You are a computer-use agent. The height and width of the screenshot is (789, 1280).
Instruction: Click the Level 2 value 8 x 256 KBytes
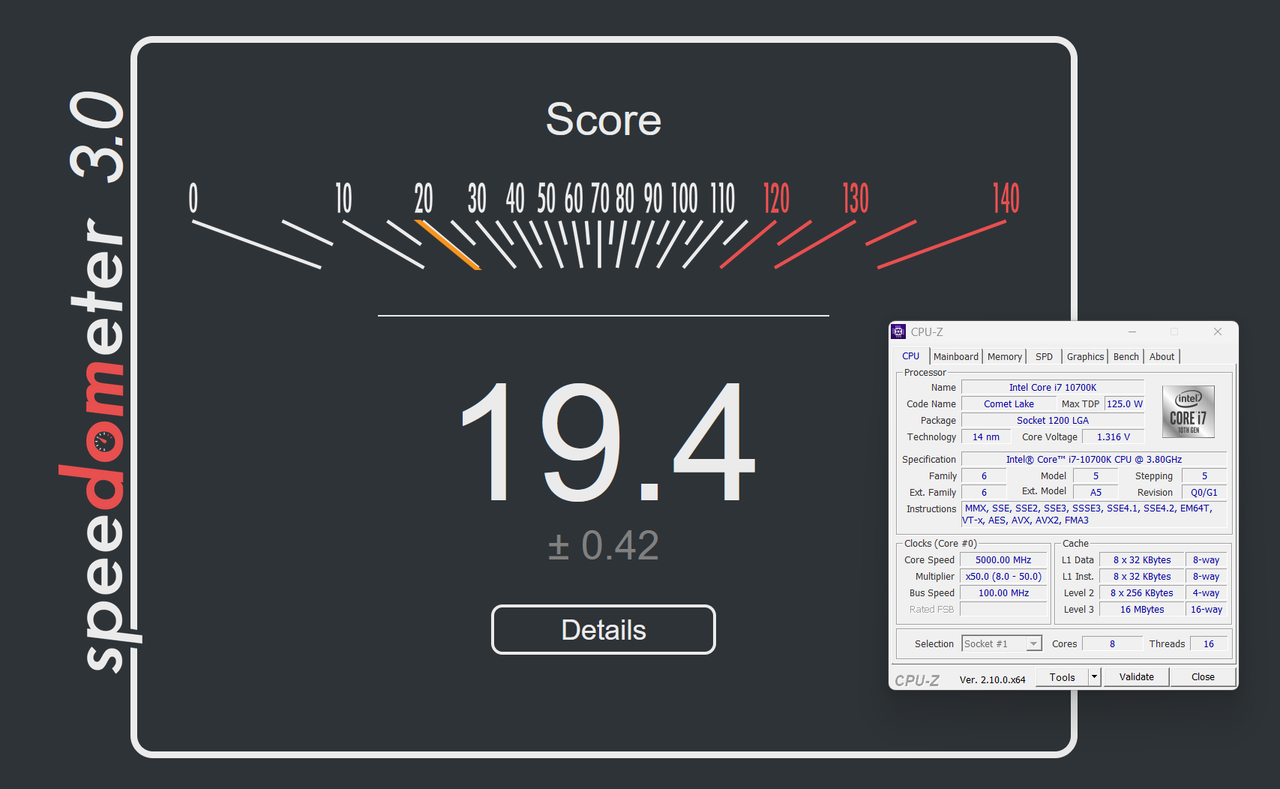coord(1142,593)
